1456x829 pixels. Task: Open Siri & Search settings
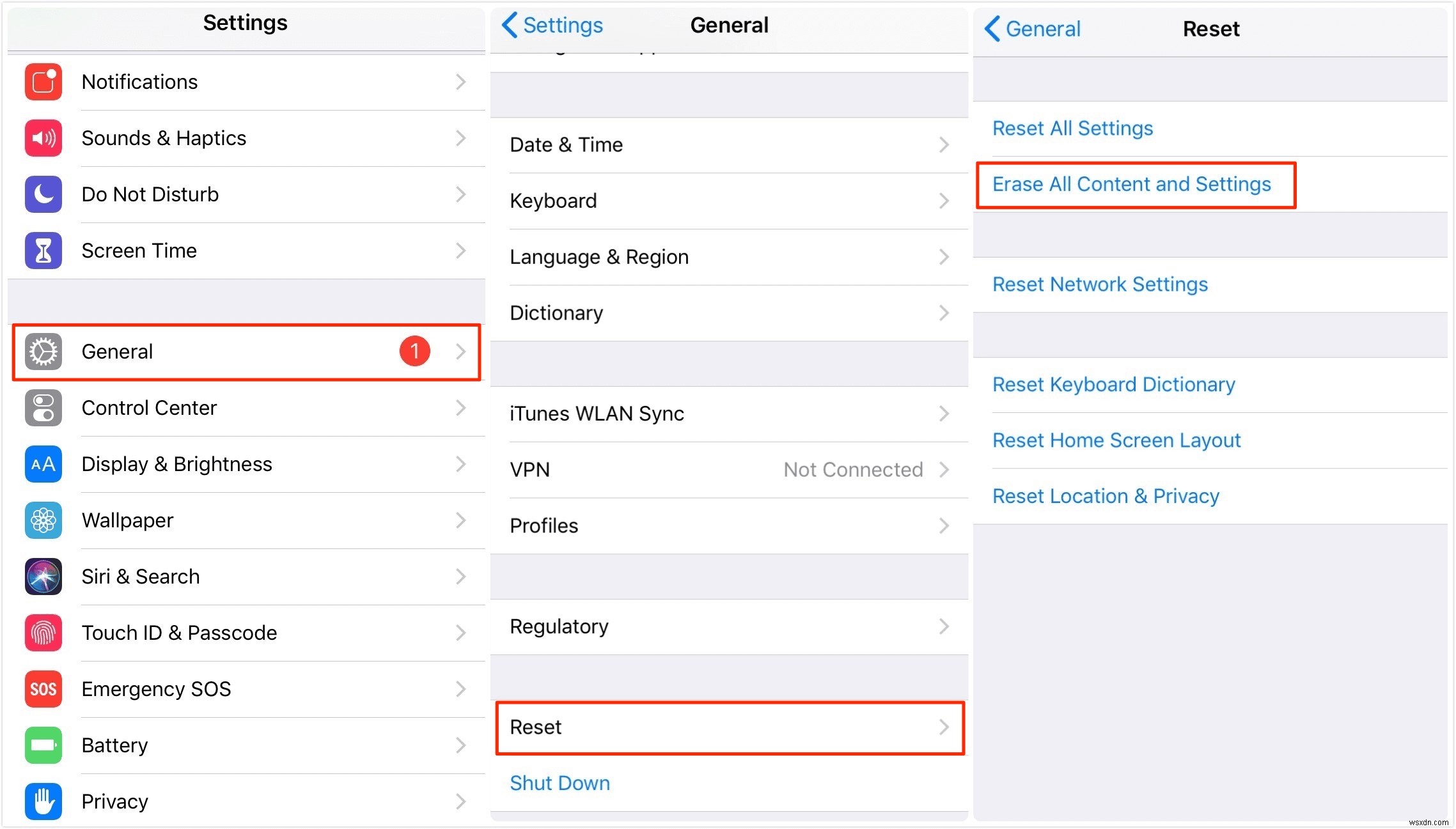246,575
